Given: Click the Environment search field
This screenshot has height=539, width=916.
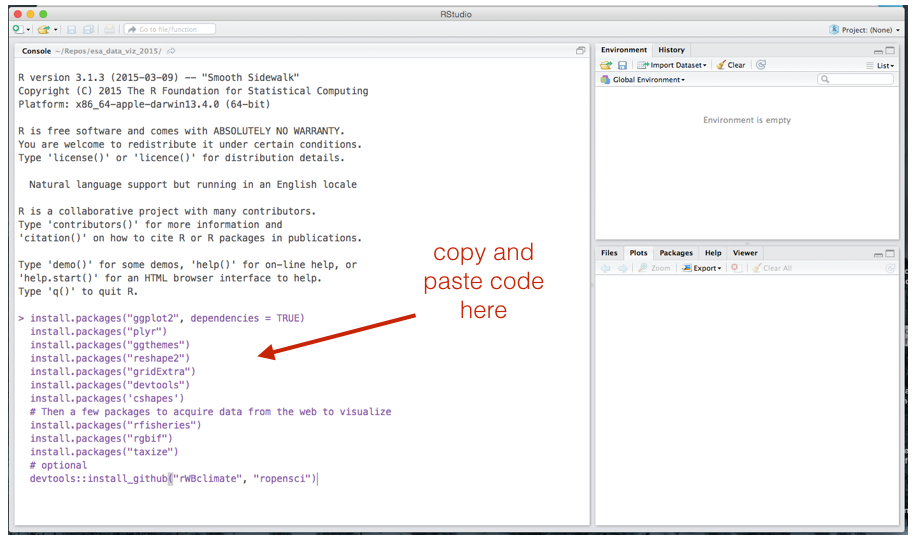Looking at the screenshot, I should (855, 79).
